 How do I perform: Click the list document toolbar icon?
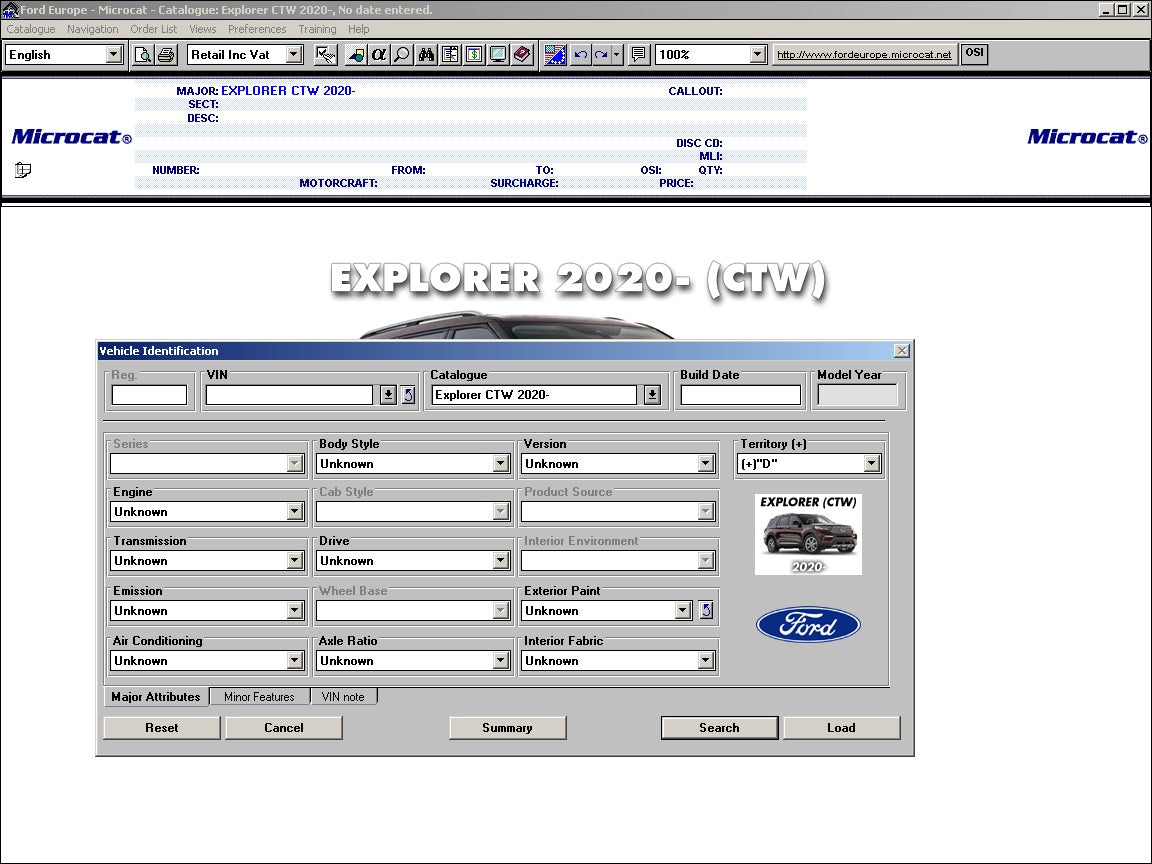point(450,55)
